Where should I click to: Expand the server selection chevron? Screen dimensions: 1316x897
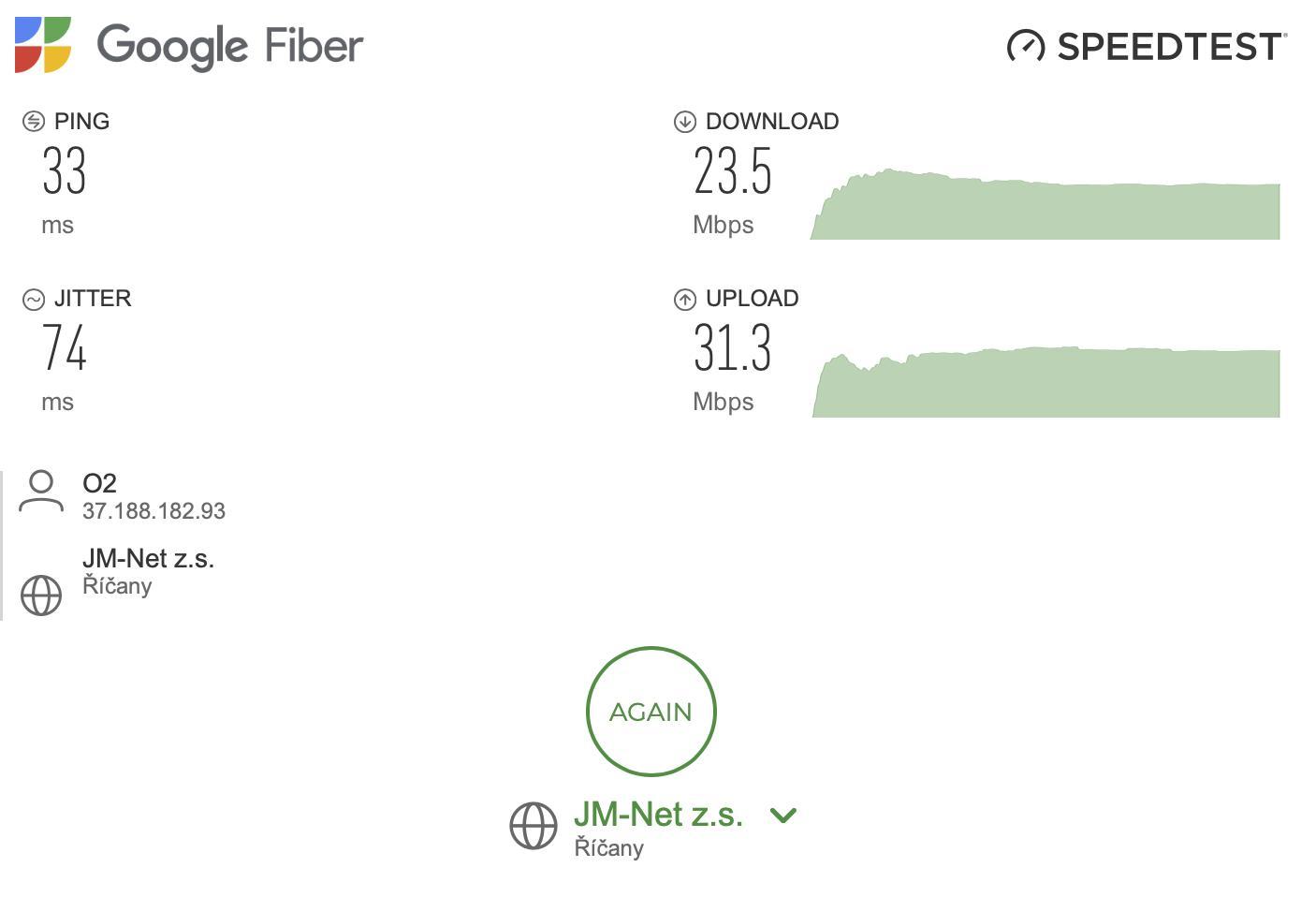(x=782, y=816)
